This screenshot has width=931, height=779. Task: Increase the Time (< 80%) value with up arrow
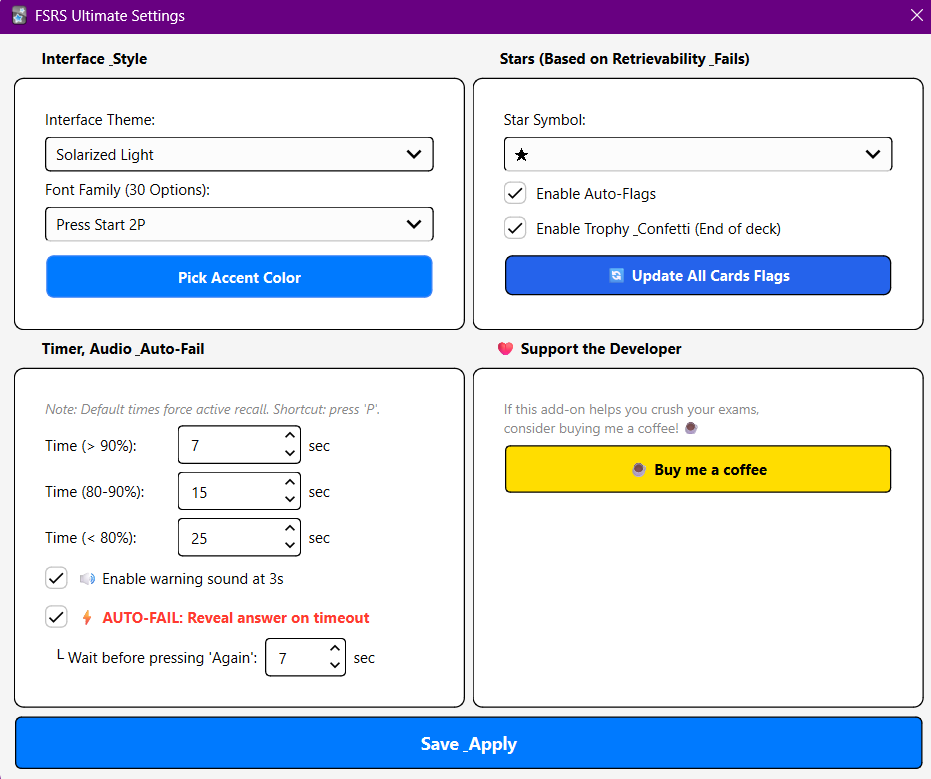[290, 528]
